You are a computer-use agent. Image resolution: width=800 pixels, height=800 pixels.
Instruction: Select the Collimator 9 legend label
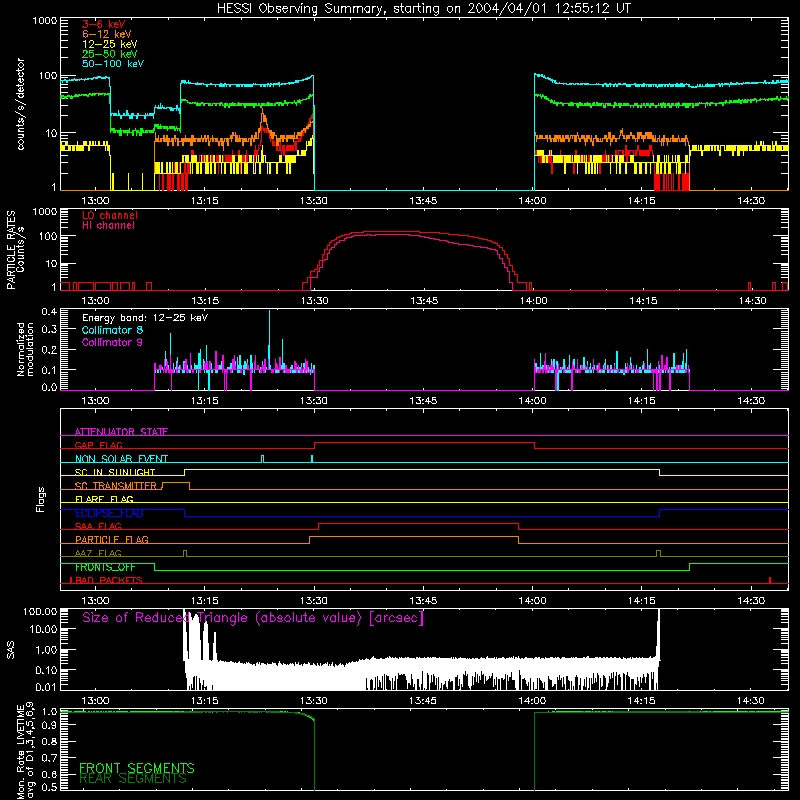(x=112, y=342)
